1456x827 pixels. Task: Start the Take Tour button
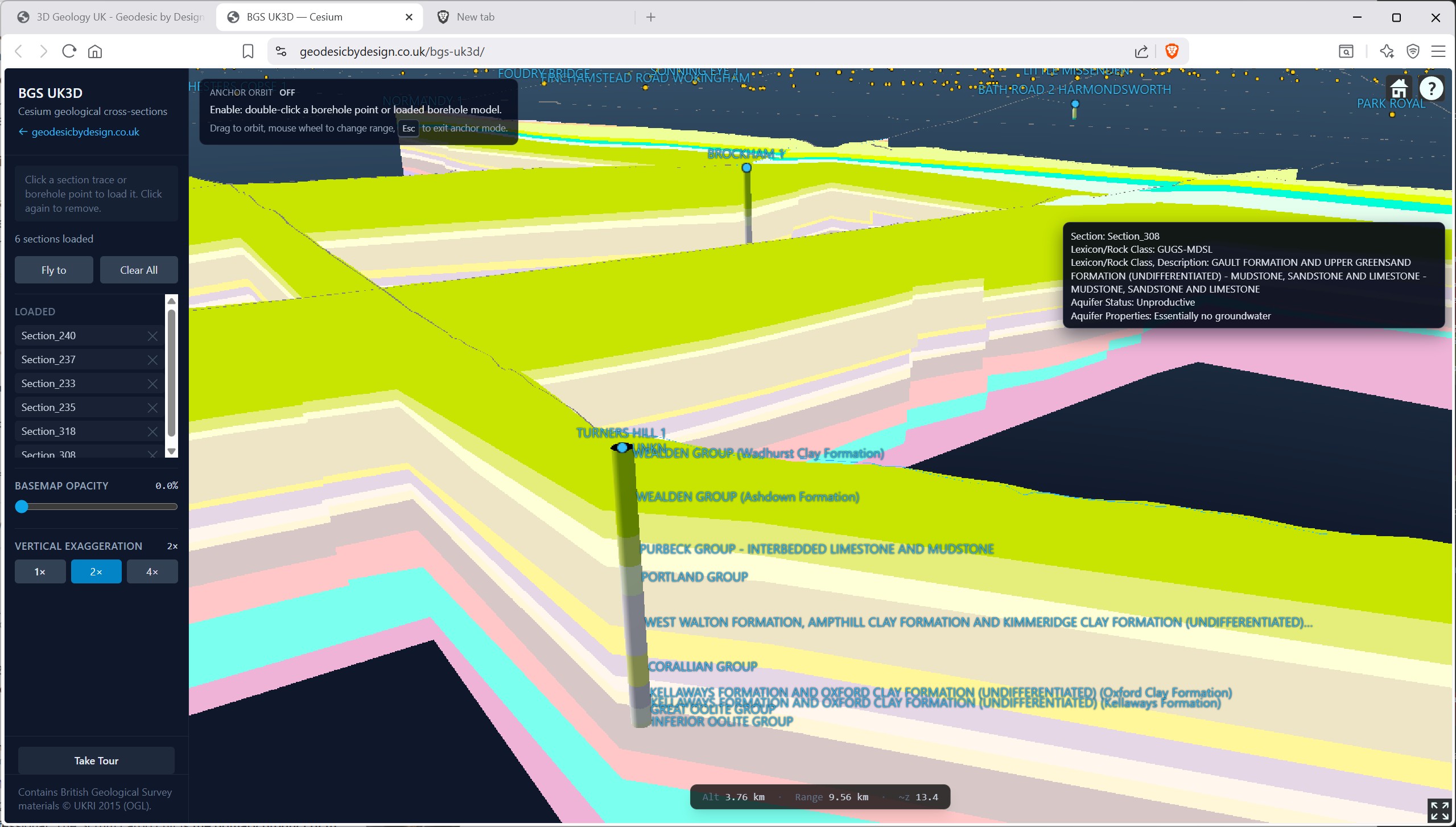tap(96, 760)
